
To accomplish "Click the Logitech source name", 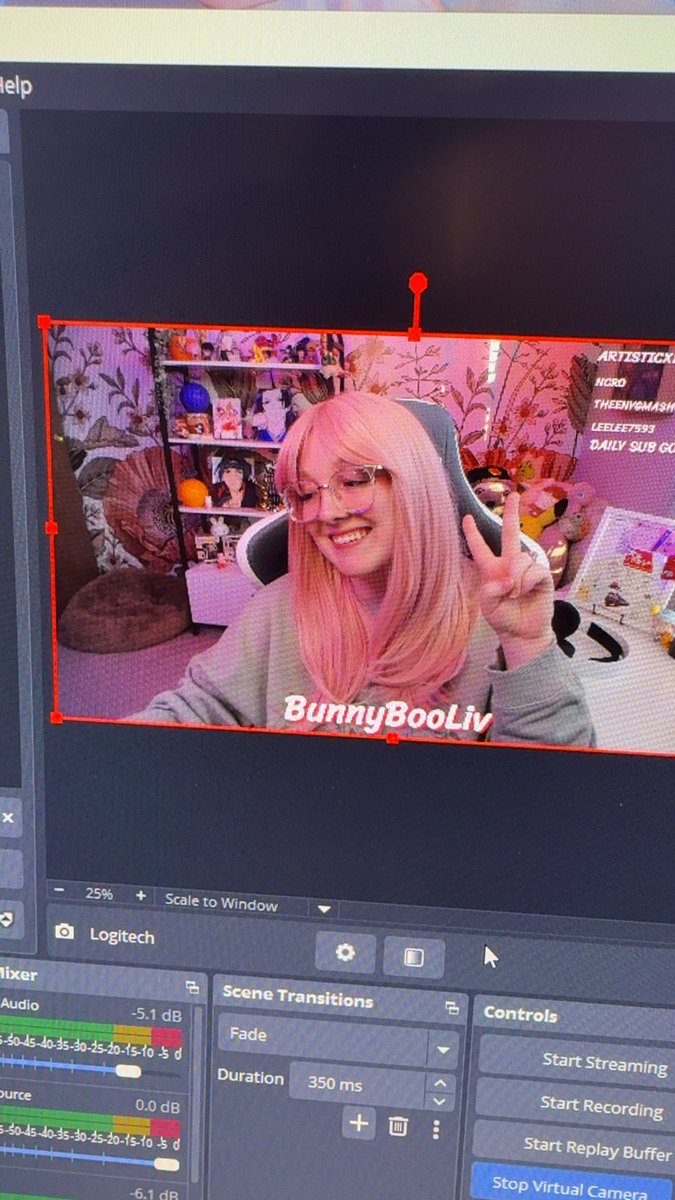I will pyautogui.click(x=122, y=936).
